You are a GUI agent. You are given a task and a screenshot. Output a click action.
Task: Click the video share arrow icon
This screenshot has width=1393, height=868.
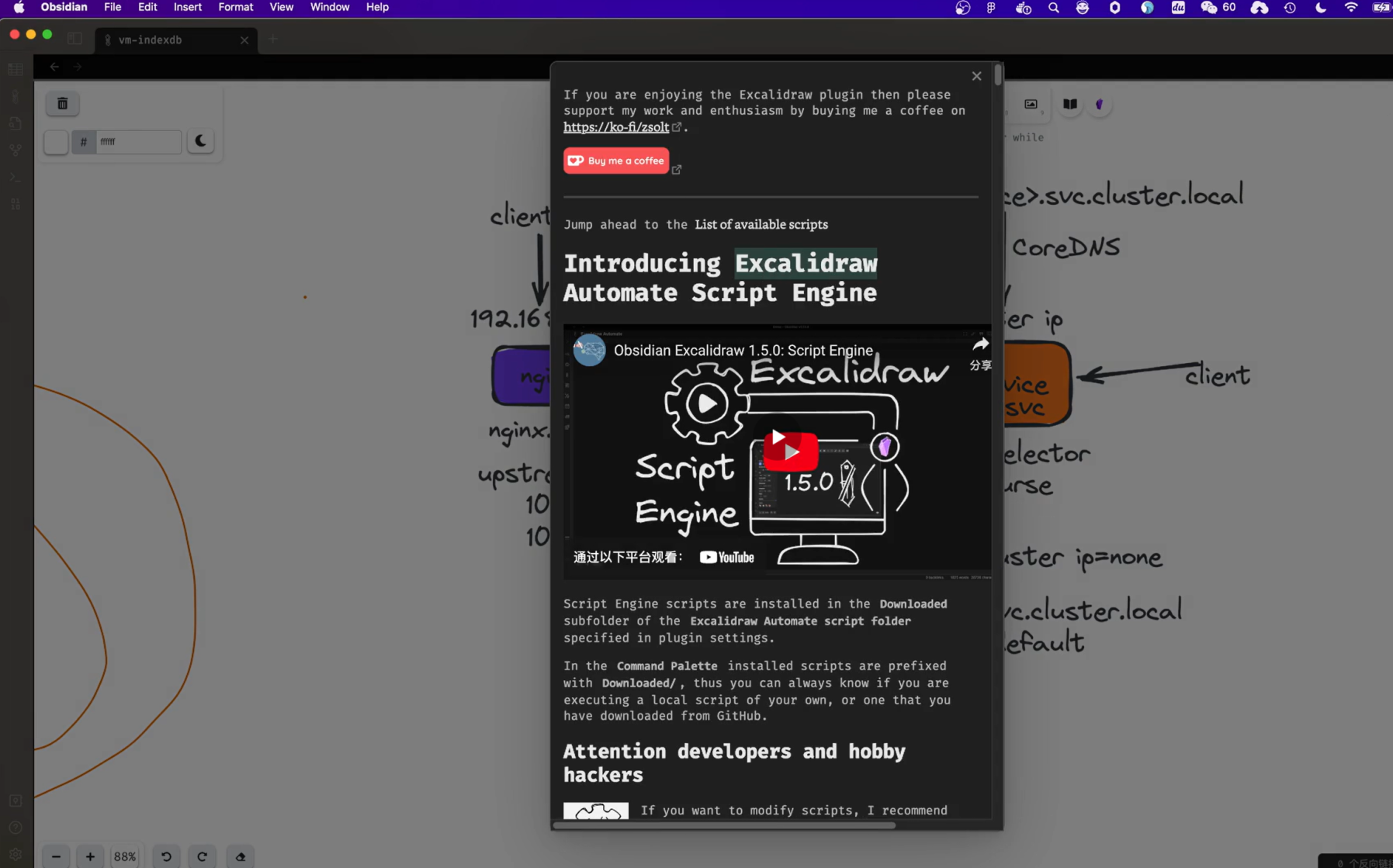pyautogui.click(x=980, y=344)
